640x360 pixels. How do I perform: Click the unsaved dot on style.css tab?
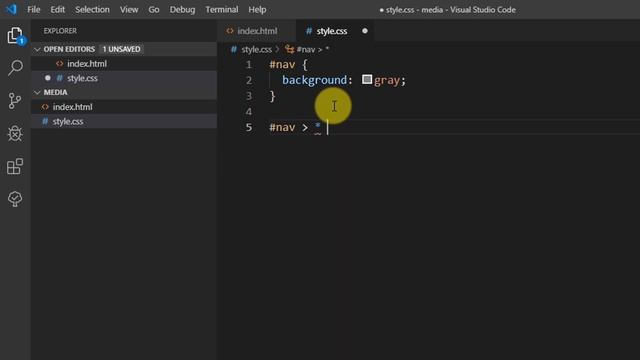[364, 31]
